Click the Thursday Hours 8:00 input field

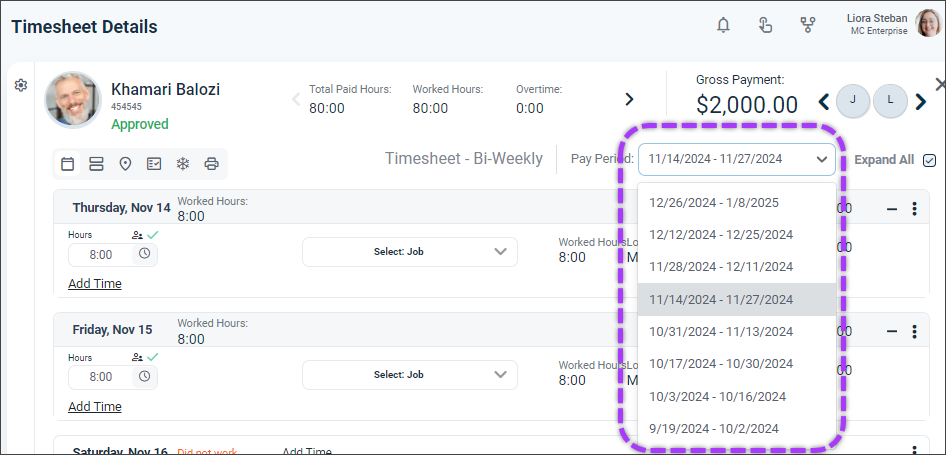pos(101,255)
